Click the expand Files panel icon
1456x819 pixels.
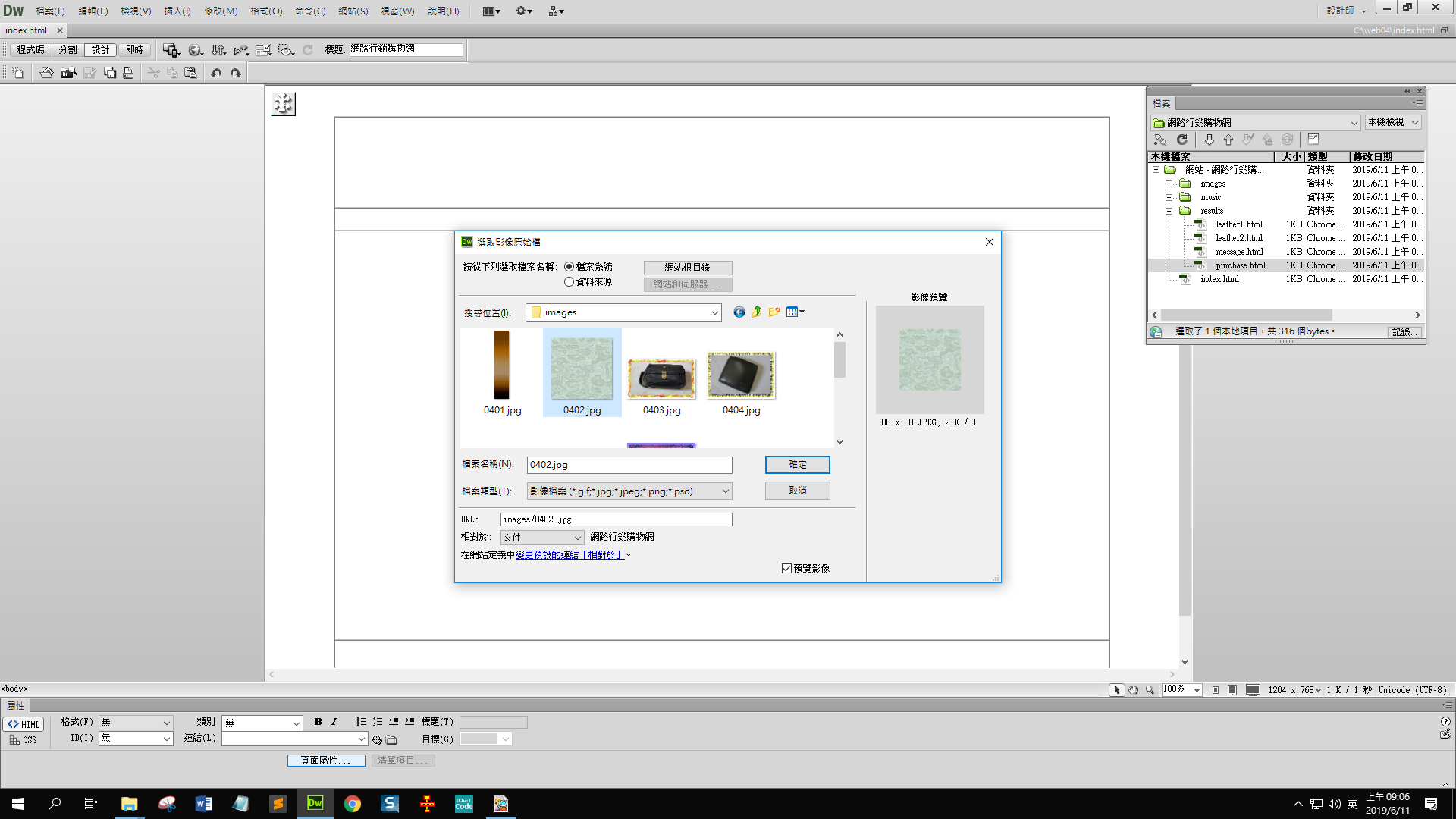1313,140
